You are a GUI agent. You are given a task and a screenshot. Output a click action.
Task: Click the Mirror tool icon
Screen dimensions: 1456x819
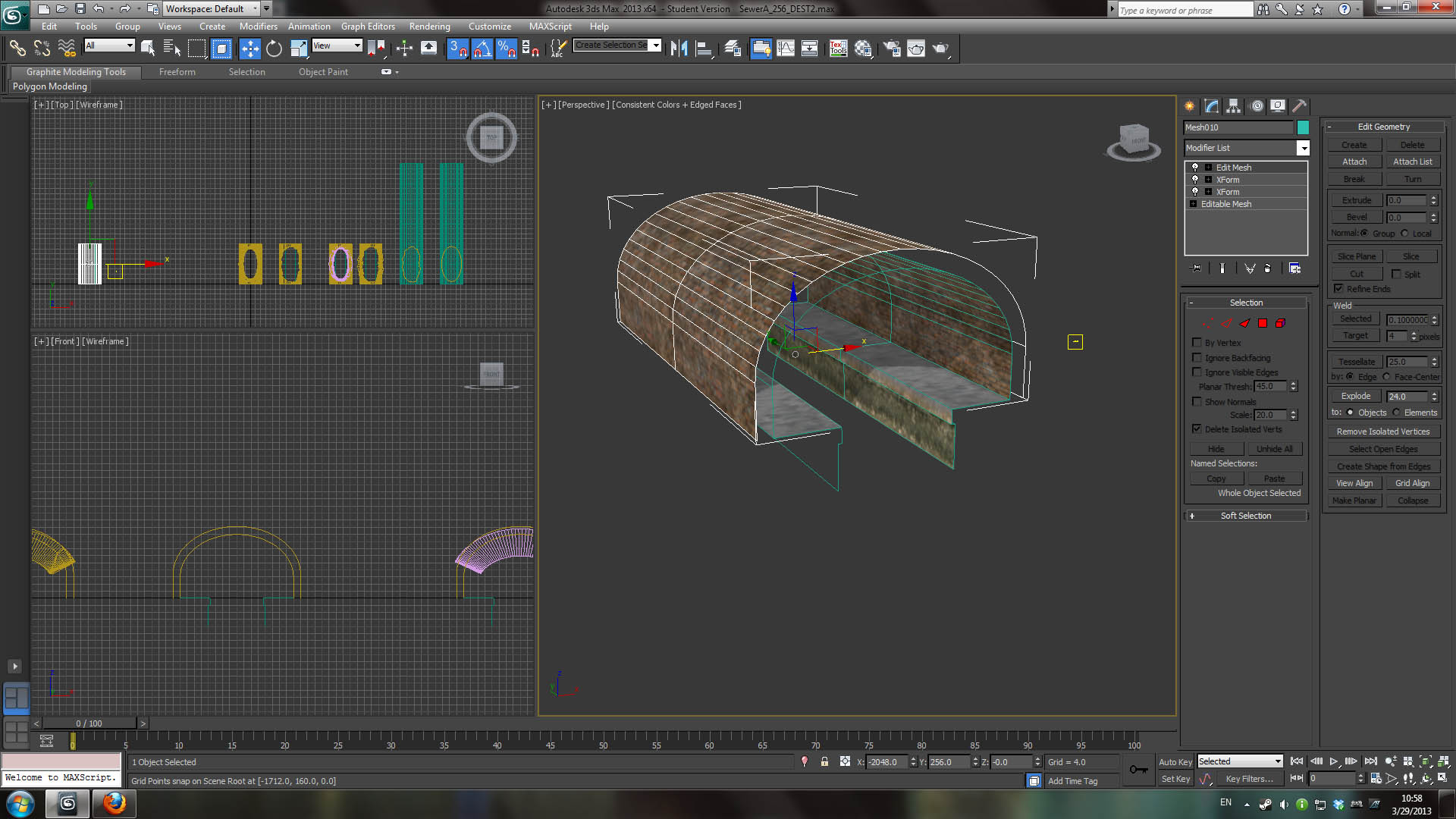point(679,49)
